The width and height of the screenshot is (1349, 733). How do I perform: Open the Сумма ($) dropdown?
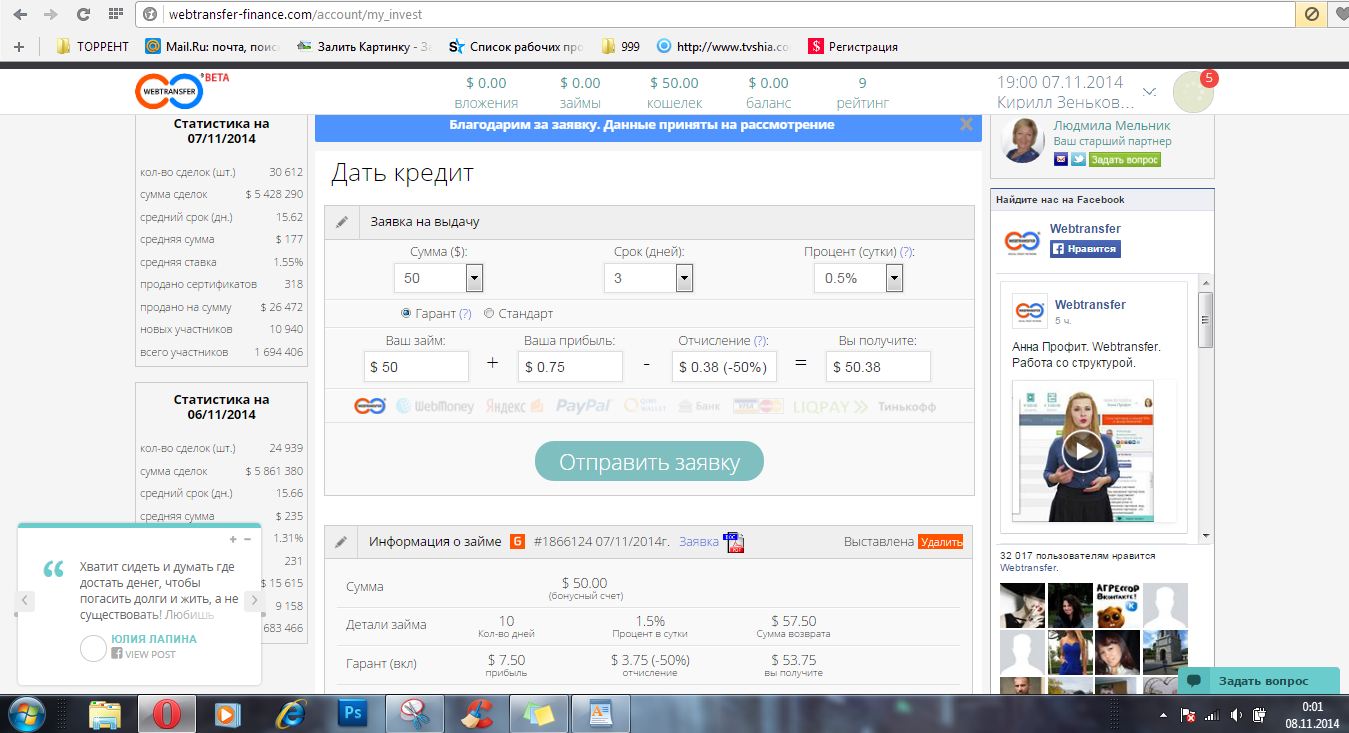[439, 278]
